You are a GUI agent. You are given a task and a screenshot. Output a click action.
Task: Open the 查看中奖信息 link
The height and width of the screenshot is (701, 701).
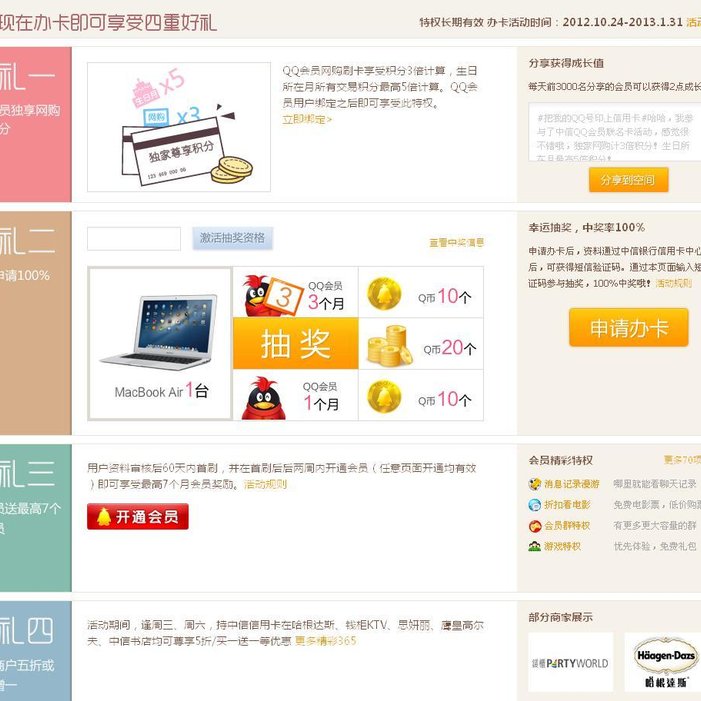point(456,242)
